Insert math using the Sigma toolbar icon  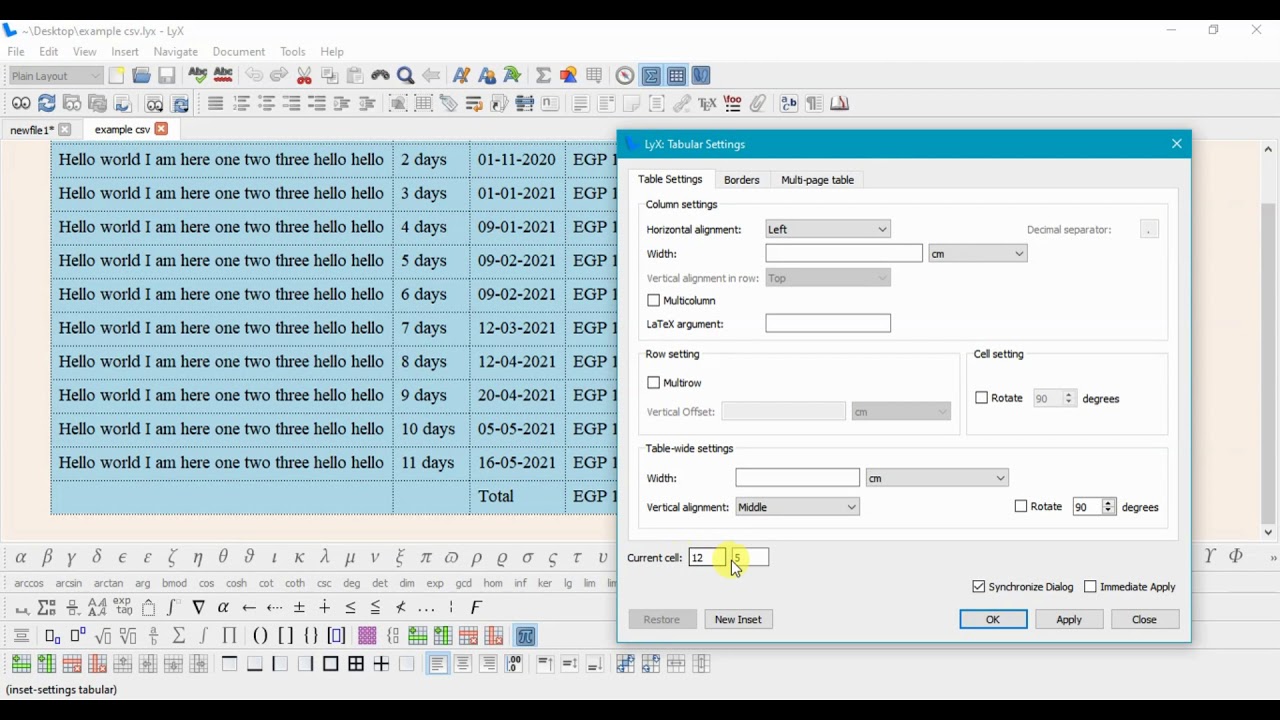[543, 76]
